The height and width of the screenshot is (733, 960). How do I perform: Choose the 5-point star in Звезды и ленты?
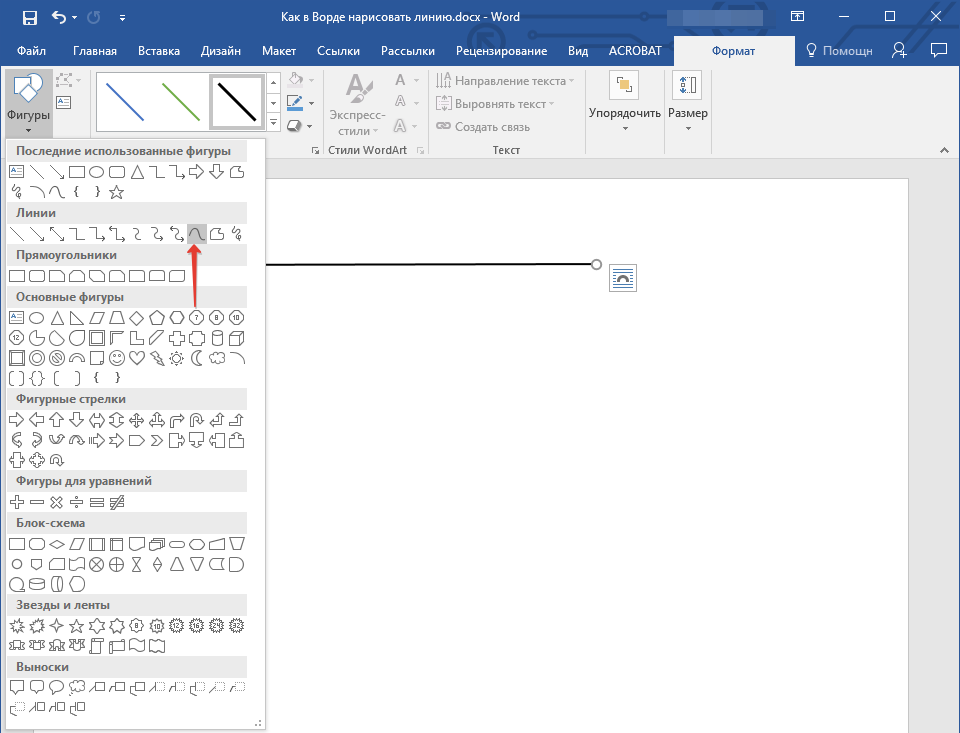coord(77,626)
